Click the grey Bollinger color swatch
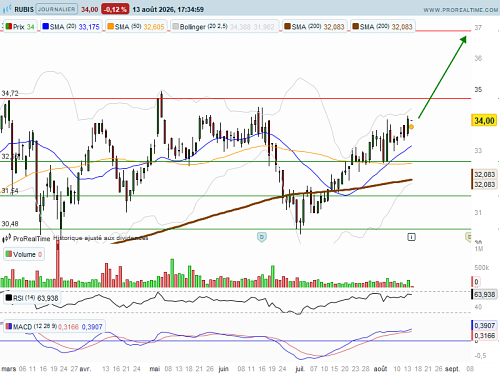The height and width of the screenshot is (375, 500). click(x=176, y=26)
